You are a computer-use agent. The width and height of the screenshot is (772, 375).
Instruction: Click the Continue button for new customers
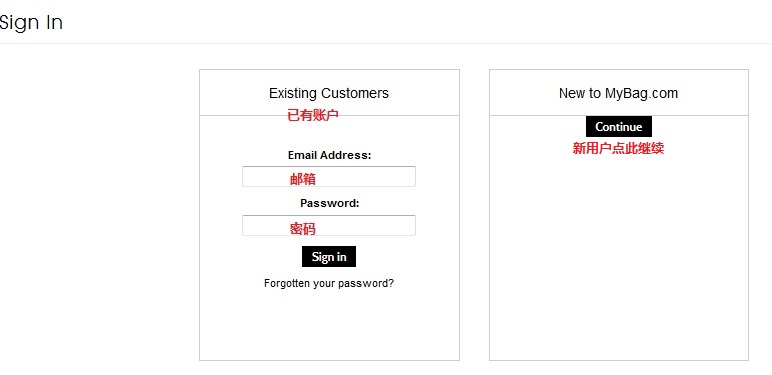coord(619,127)
